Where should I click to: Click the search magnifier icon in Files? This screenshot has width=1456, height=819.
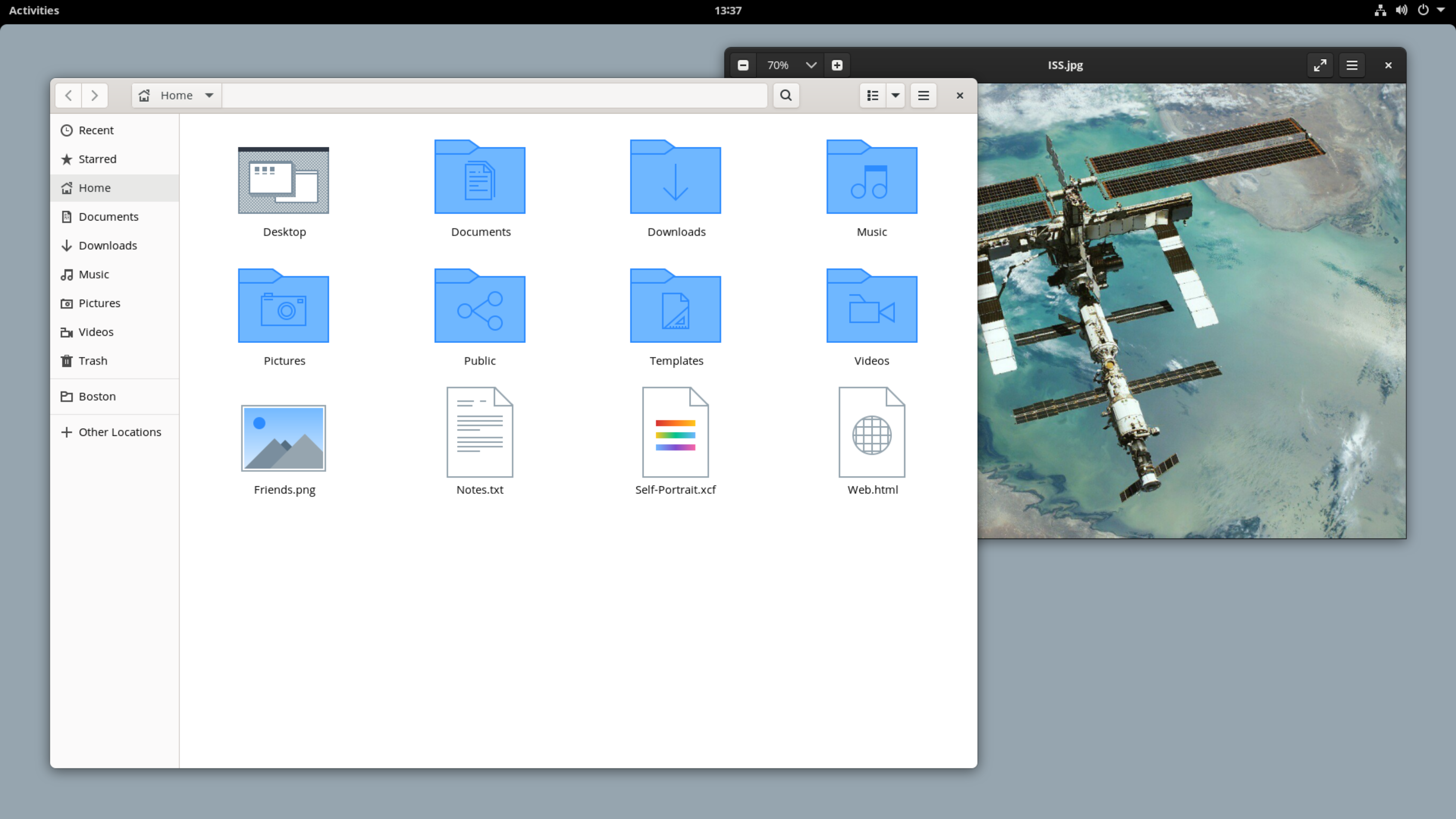(x=786, y=95)
